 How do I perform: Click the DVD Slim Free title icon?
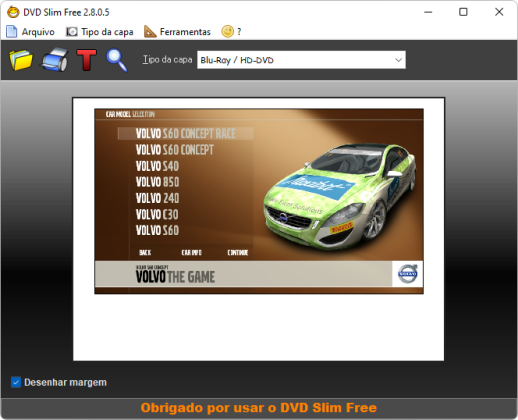pyautogui.click(x=13, y=12)
